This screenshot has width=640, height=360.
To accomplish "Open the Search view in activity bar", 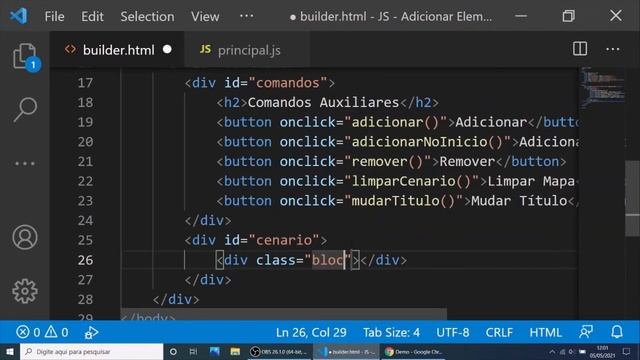I will 25,109.
